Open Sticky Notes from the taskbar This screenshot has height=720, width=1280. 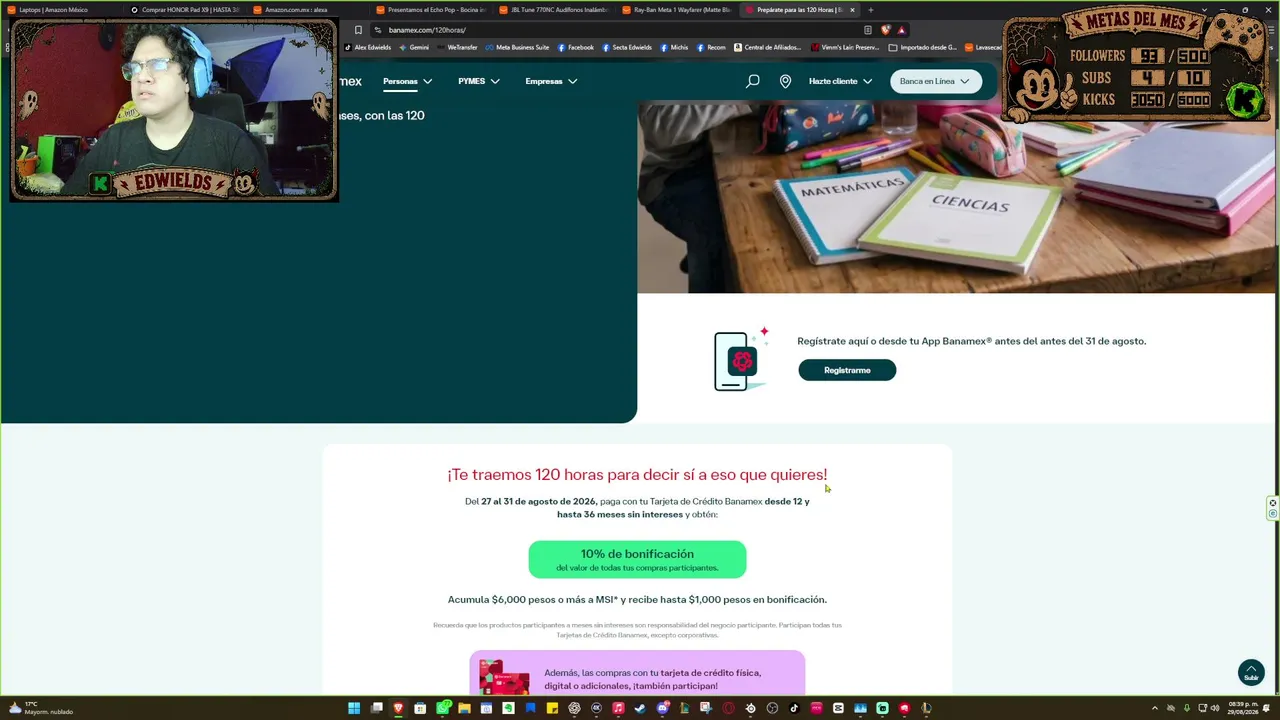[552, 708]
